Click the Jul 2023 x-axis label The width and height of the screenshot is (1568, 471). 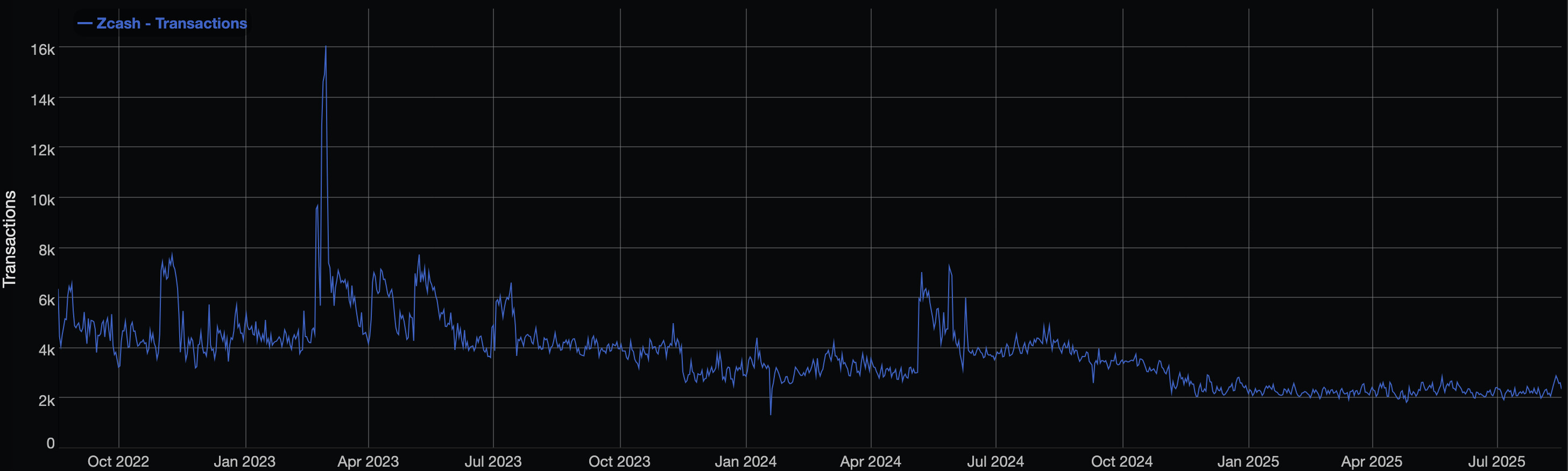[493, 461]
